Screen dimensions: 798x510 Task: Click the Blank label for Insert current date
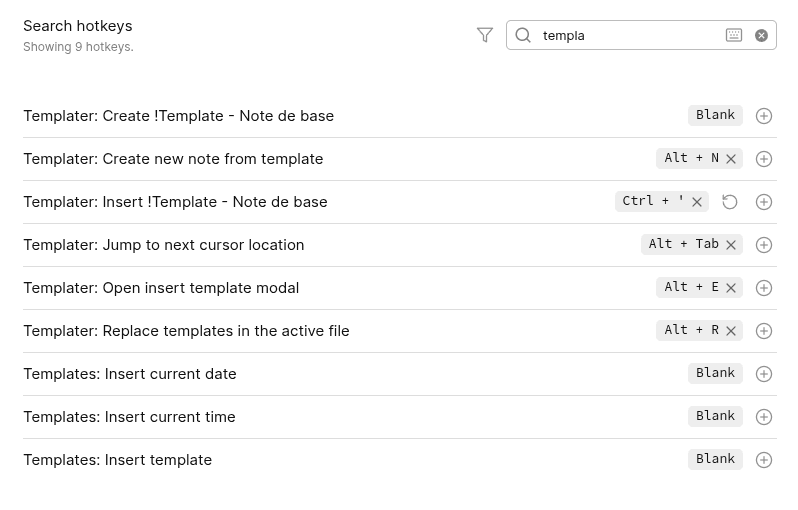tap(715, 373)
